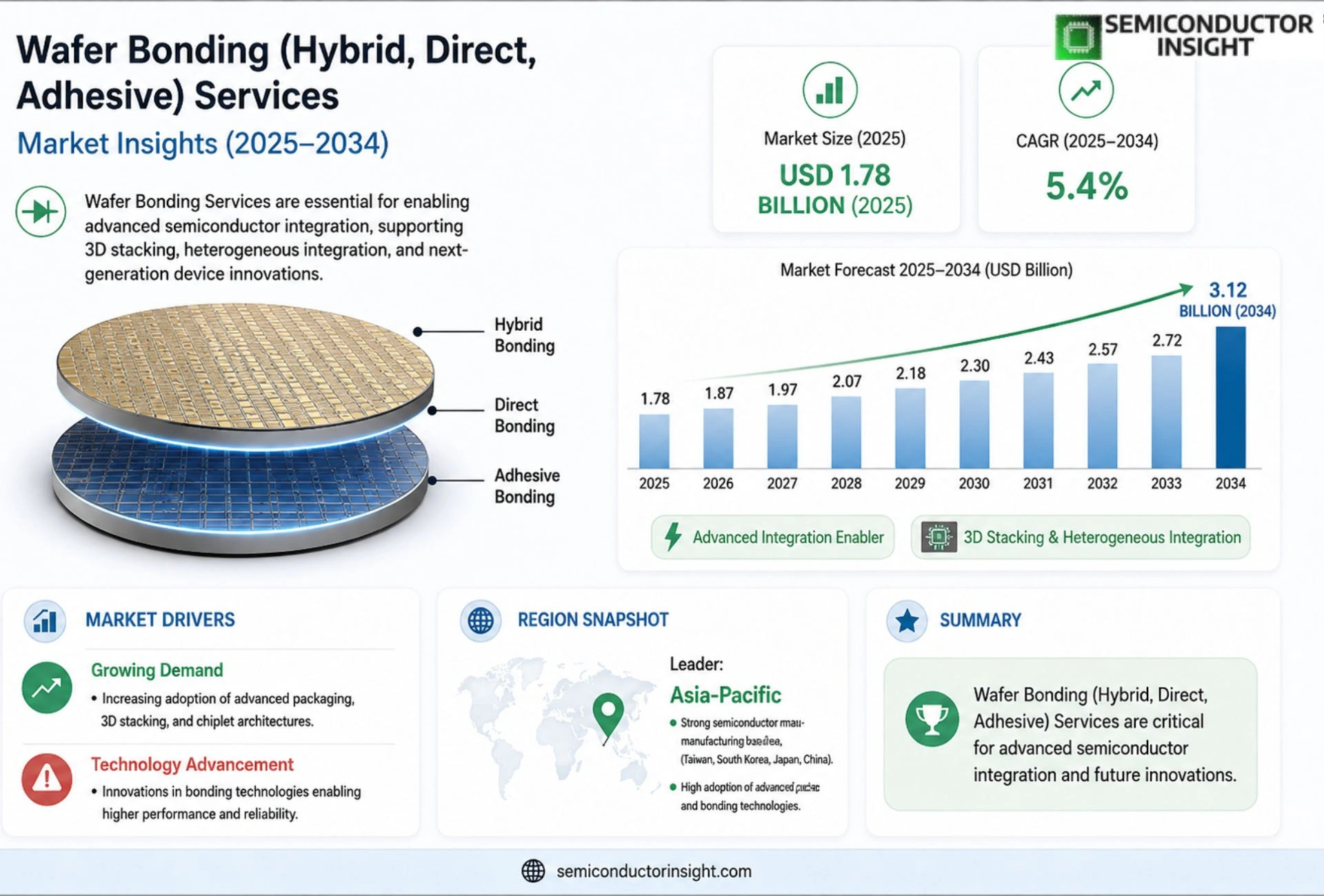
Task: Click the Market Size (2025) card
Action: (836, 139)
